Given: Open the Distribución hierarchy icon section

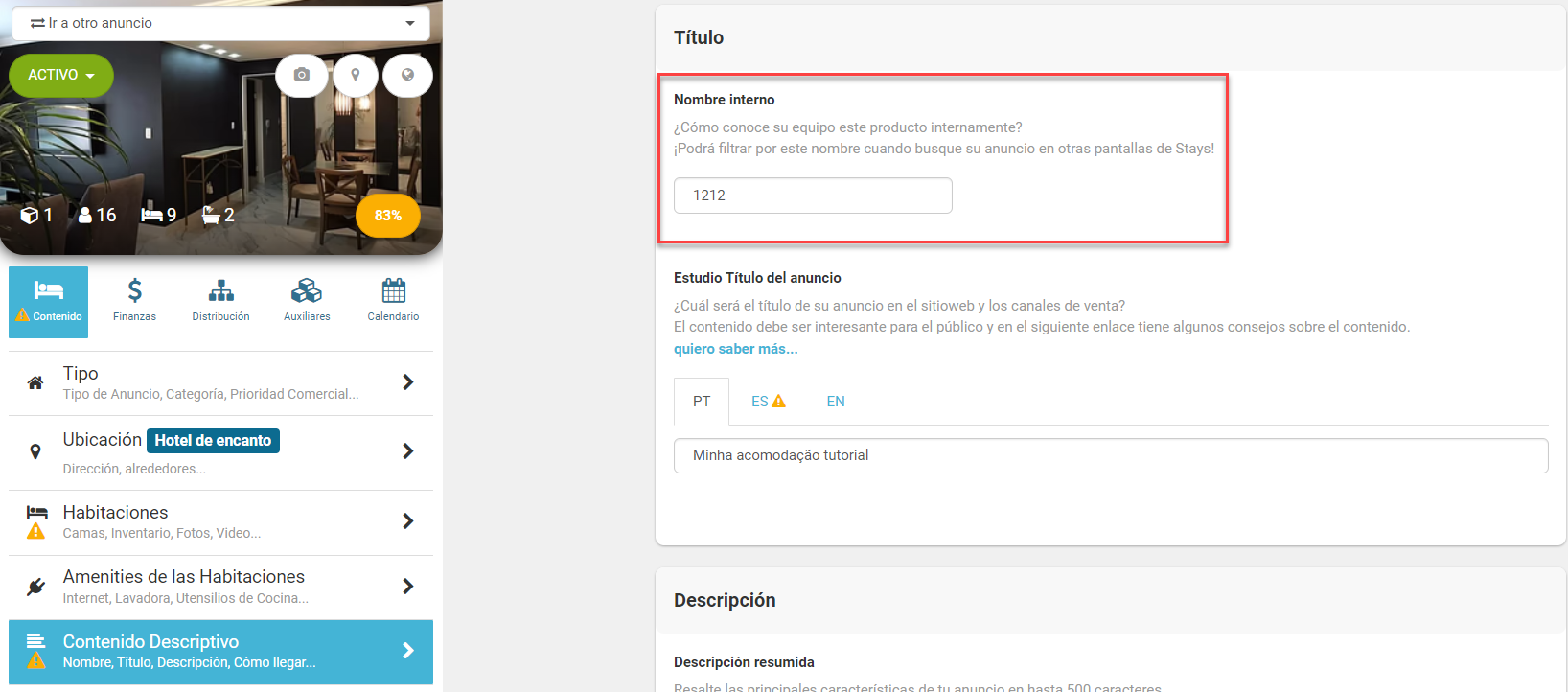Looking at the screenshot, I should pos(220,301).
